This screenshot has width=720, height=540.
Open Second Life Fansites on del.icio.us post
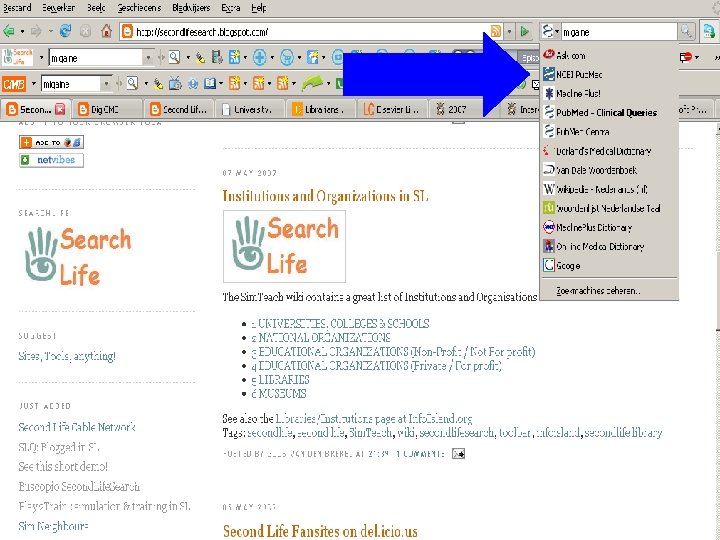pos(321,531)
